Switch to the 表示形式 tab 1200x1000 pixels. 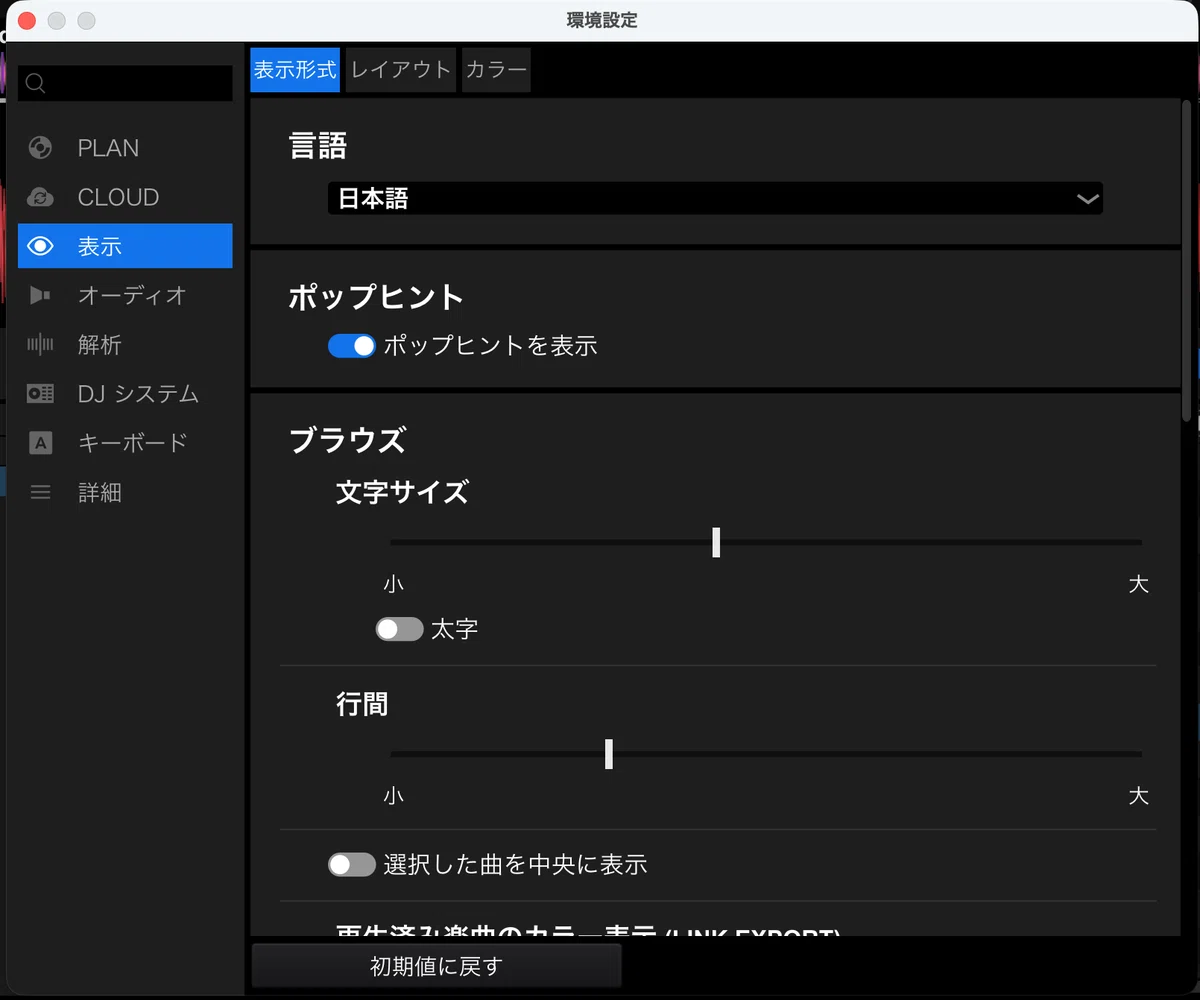pos(295,70)
